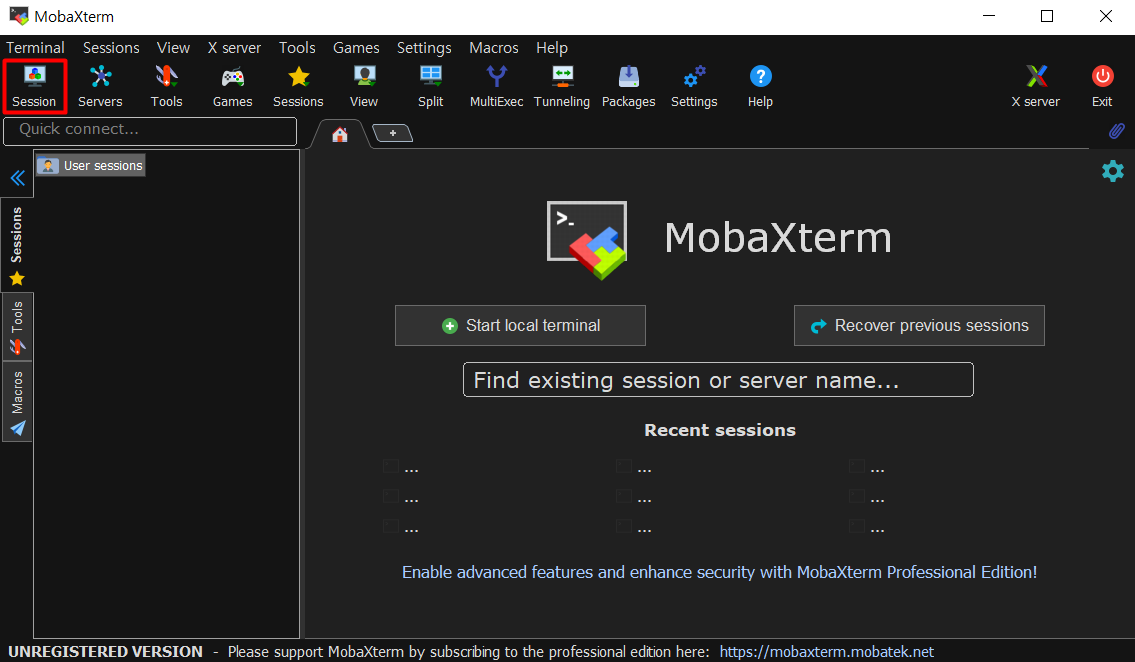Open a new tab with plus button

(x=392, y=133)
